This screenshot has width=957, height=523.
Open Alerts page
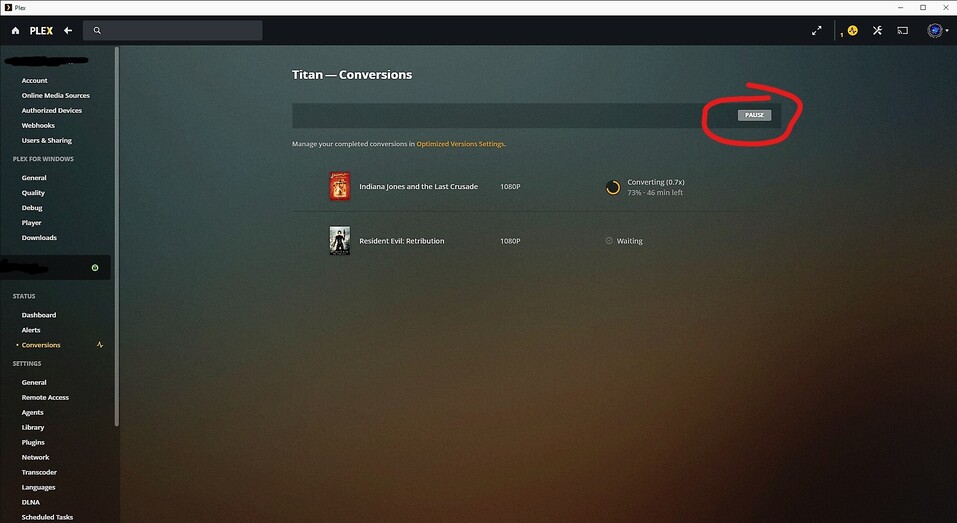[x=31, y=330]
